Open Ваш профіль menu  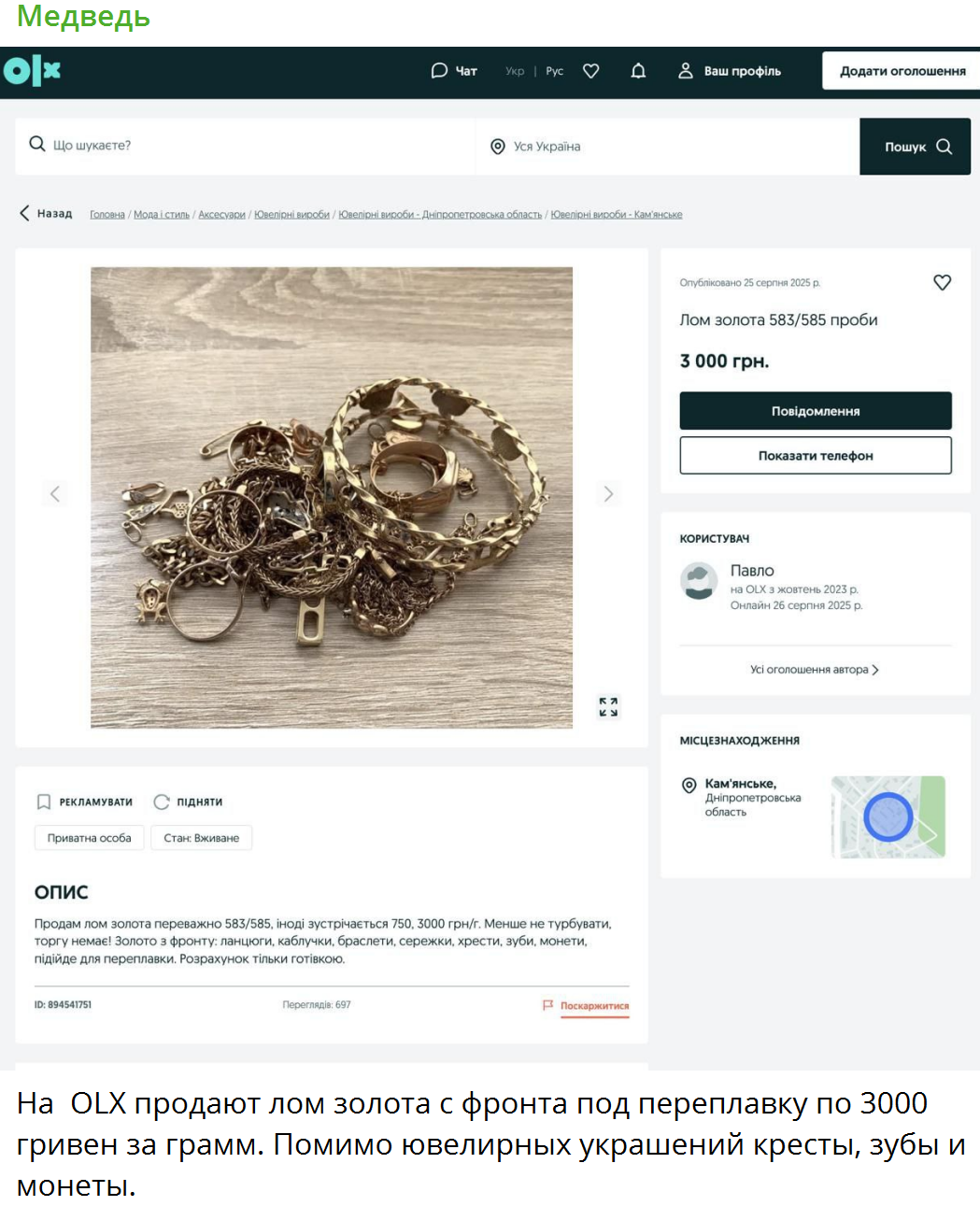click(730, 71)
